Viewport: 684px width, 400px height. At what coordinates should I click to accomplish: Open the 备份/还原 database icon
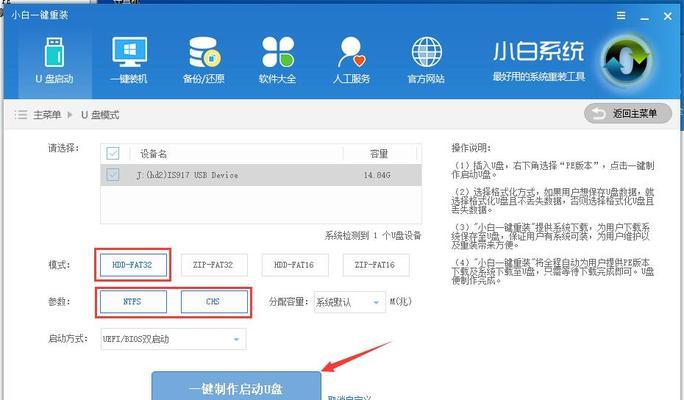[204, 51]
